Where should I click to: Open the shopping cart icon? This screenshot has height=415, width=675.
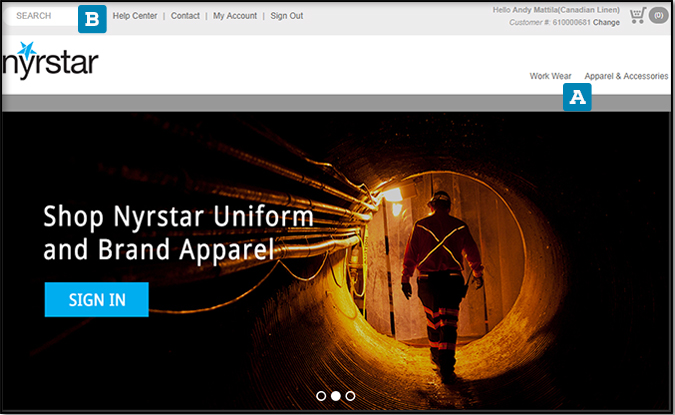click(x=637, y=15)
